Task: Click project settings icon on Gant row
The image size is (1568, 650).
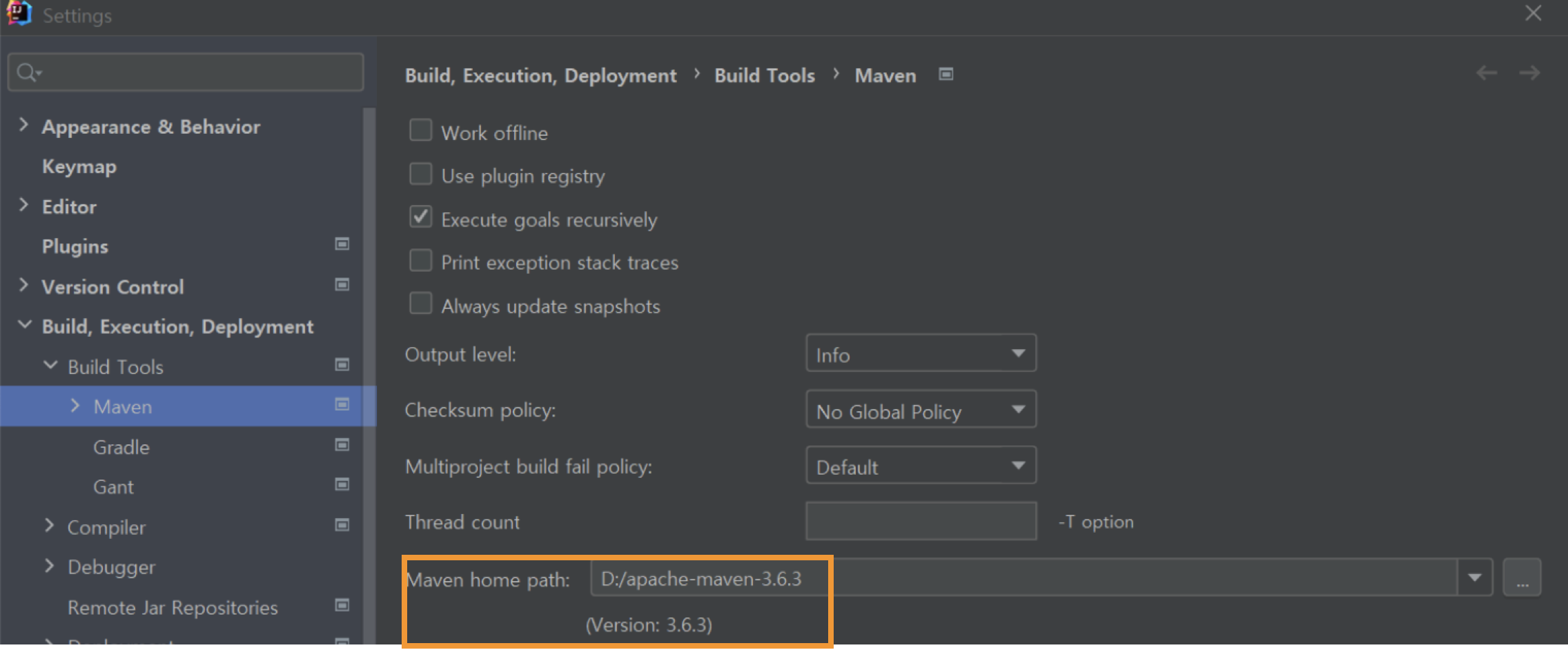Action: (x=342, y=484)
